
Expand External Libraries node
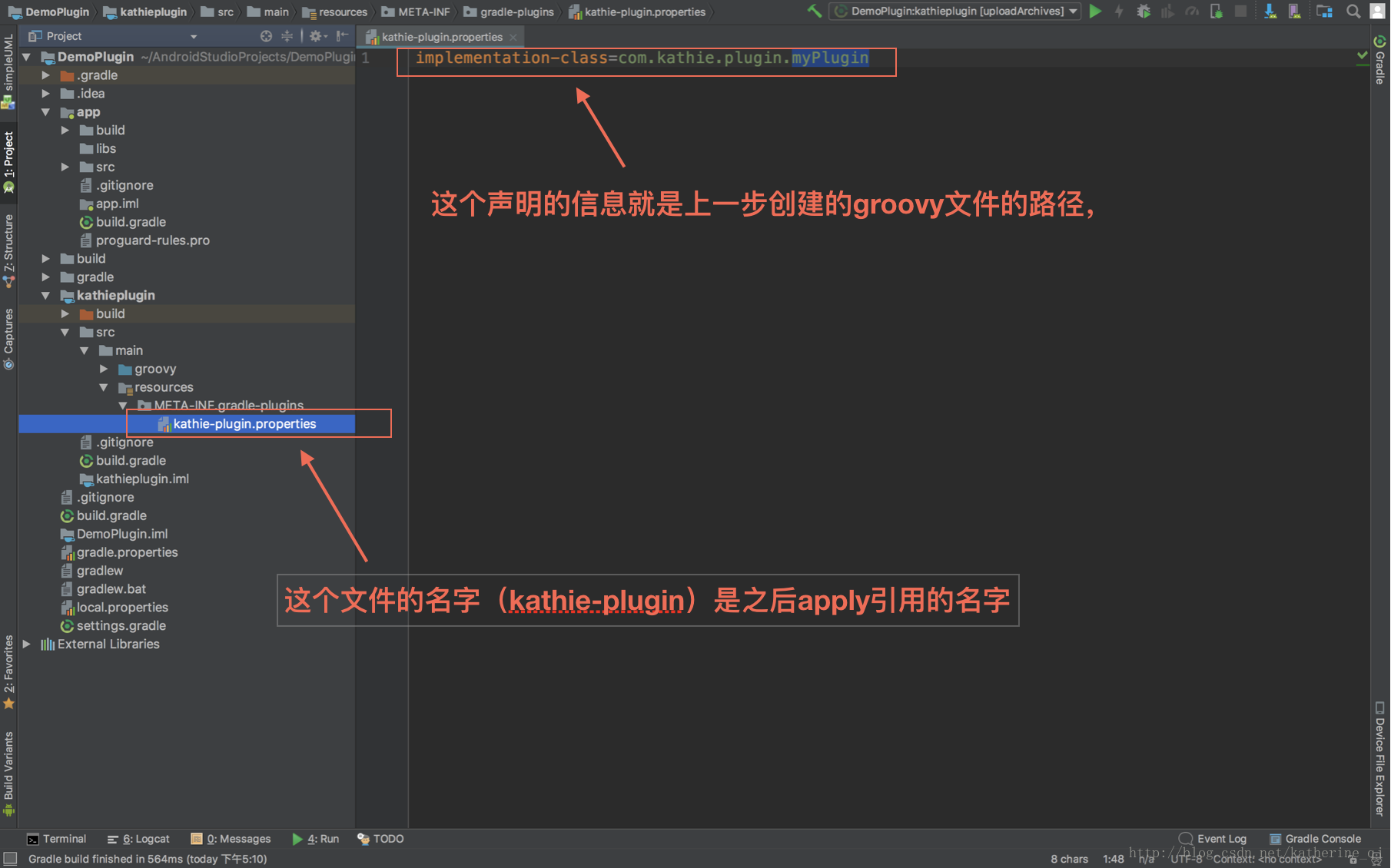27,644
